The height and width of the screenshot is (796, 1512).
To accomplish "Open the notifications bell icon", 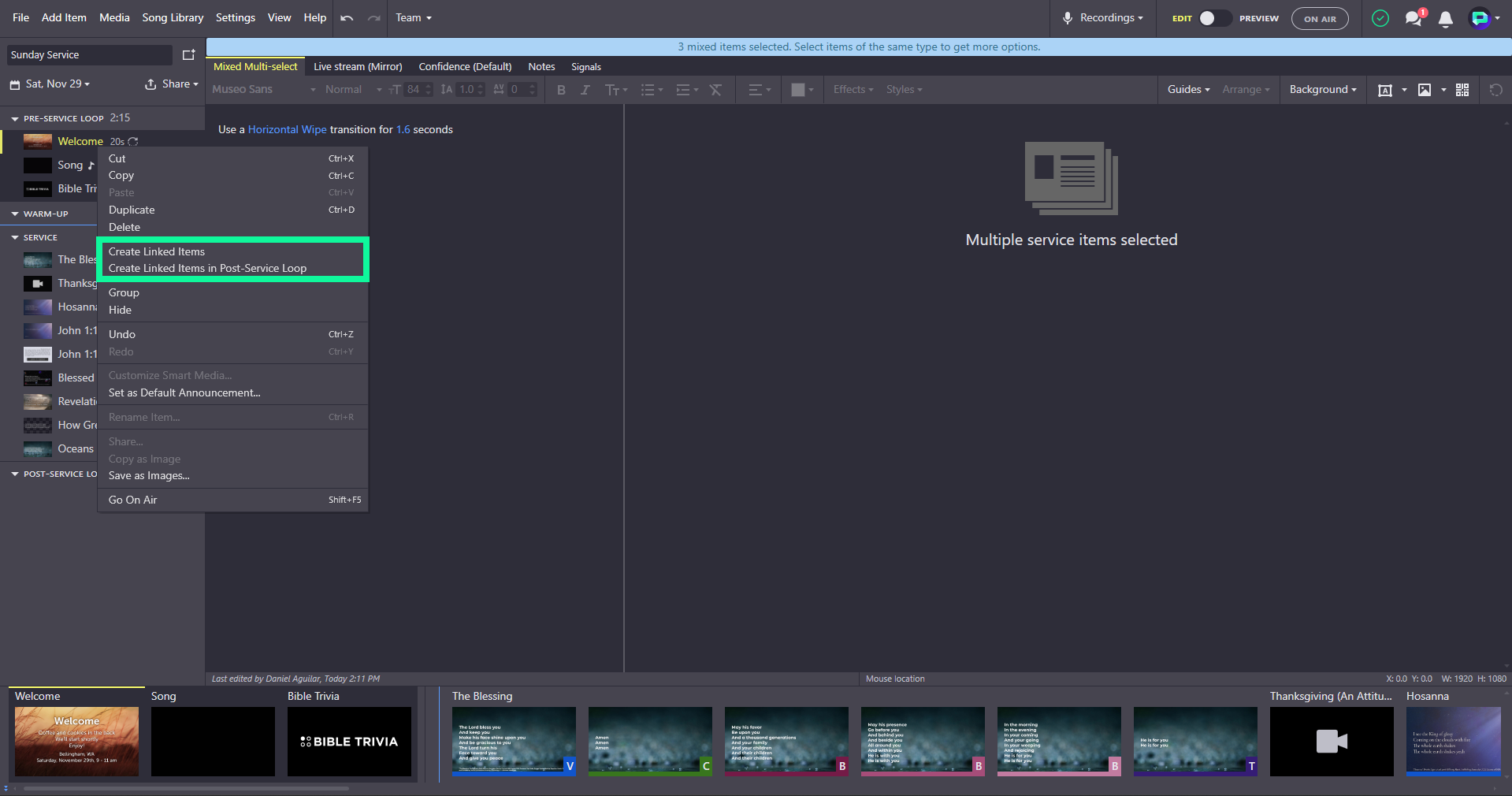I will [x=1446, y=18].
